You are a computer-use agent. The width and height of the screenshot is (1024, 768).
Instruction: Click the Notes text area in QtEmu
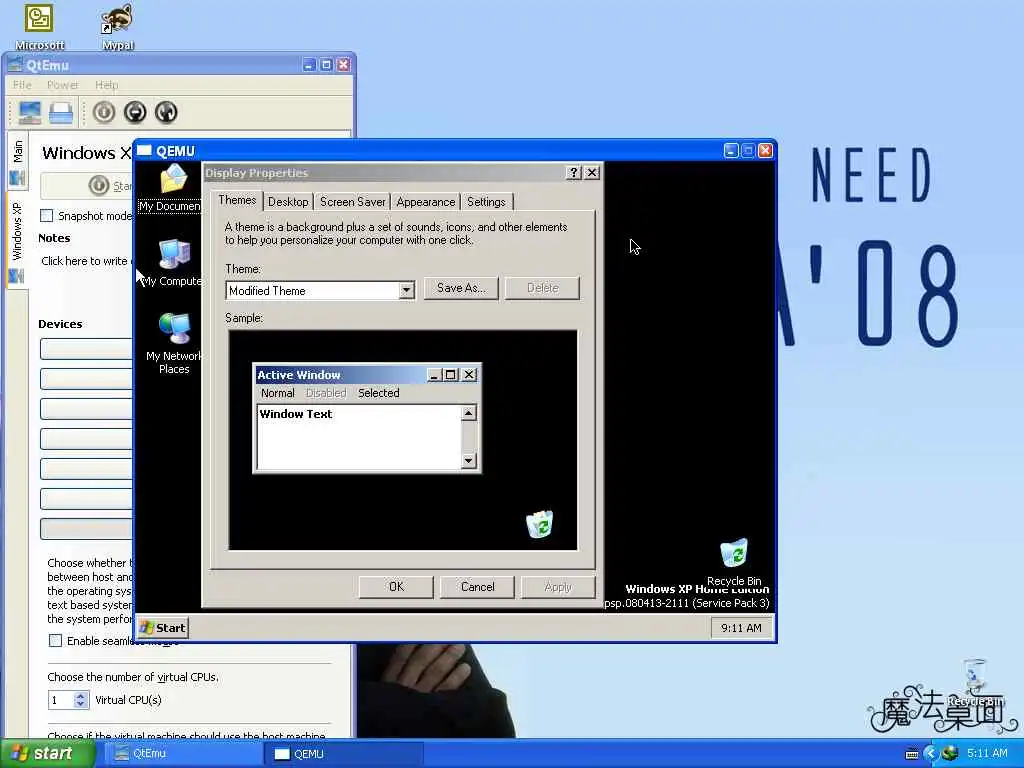(86, 261)
